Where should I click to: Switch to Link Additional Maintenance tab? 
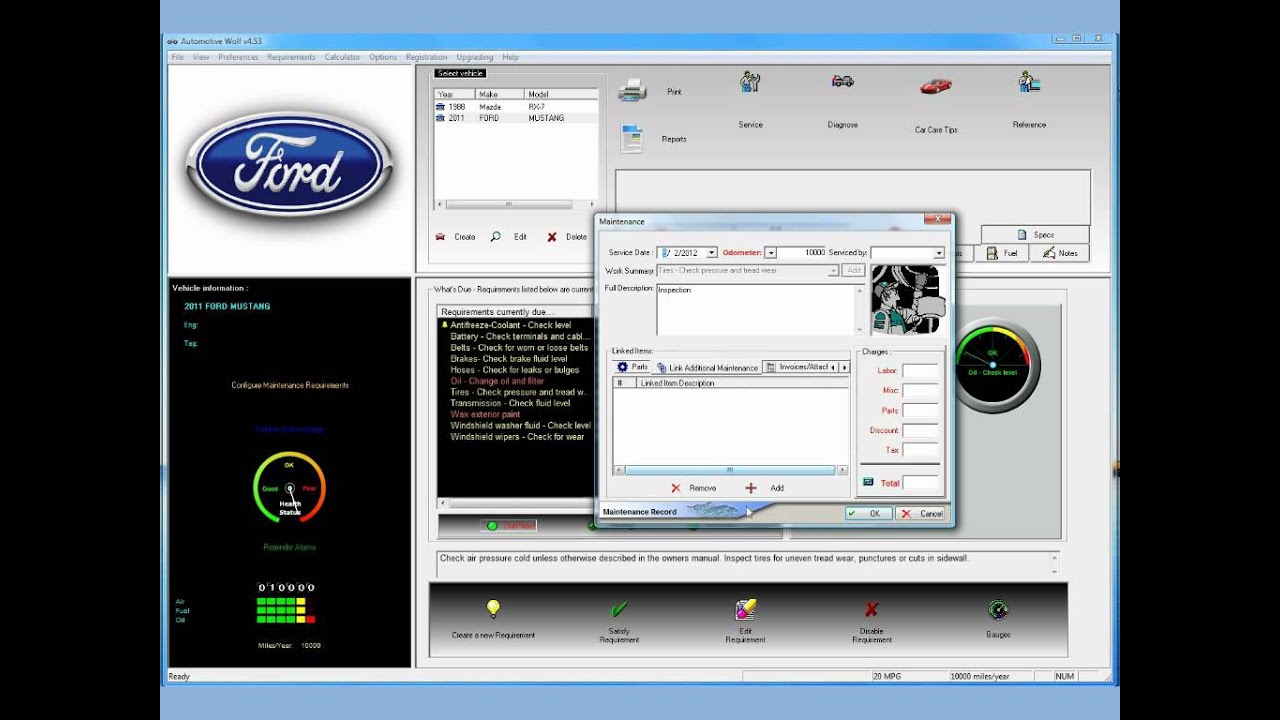tap(707, 367)
